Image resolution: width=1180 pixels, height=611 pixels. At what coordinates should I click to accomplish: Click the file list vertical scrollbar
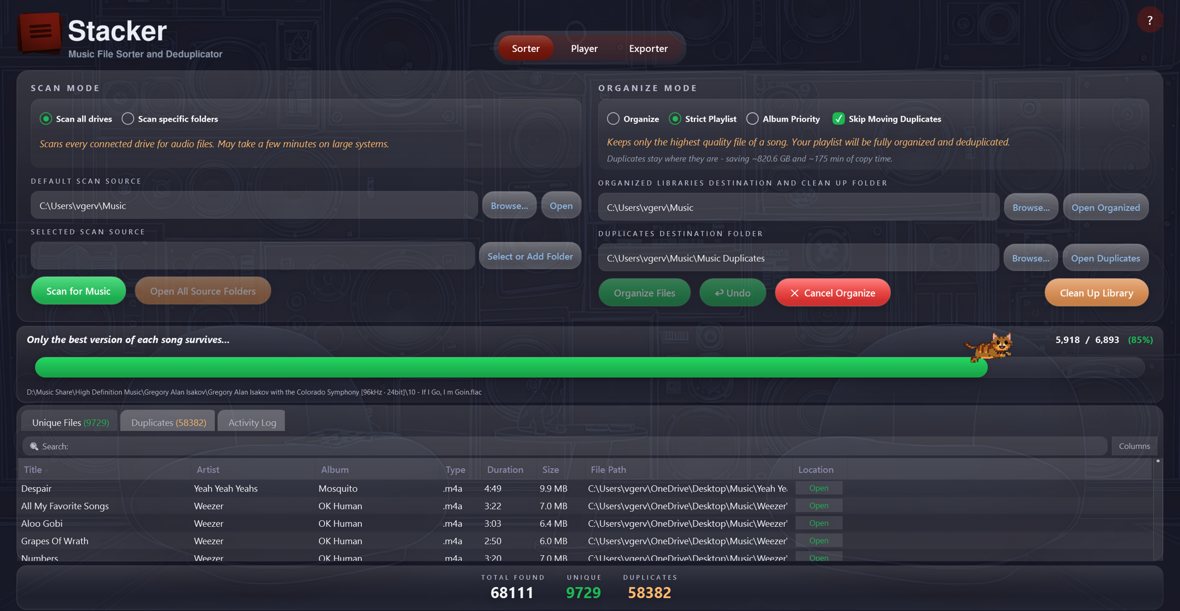pos(1158,509)
